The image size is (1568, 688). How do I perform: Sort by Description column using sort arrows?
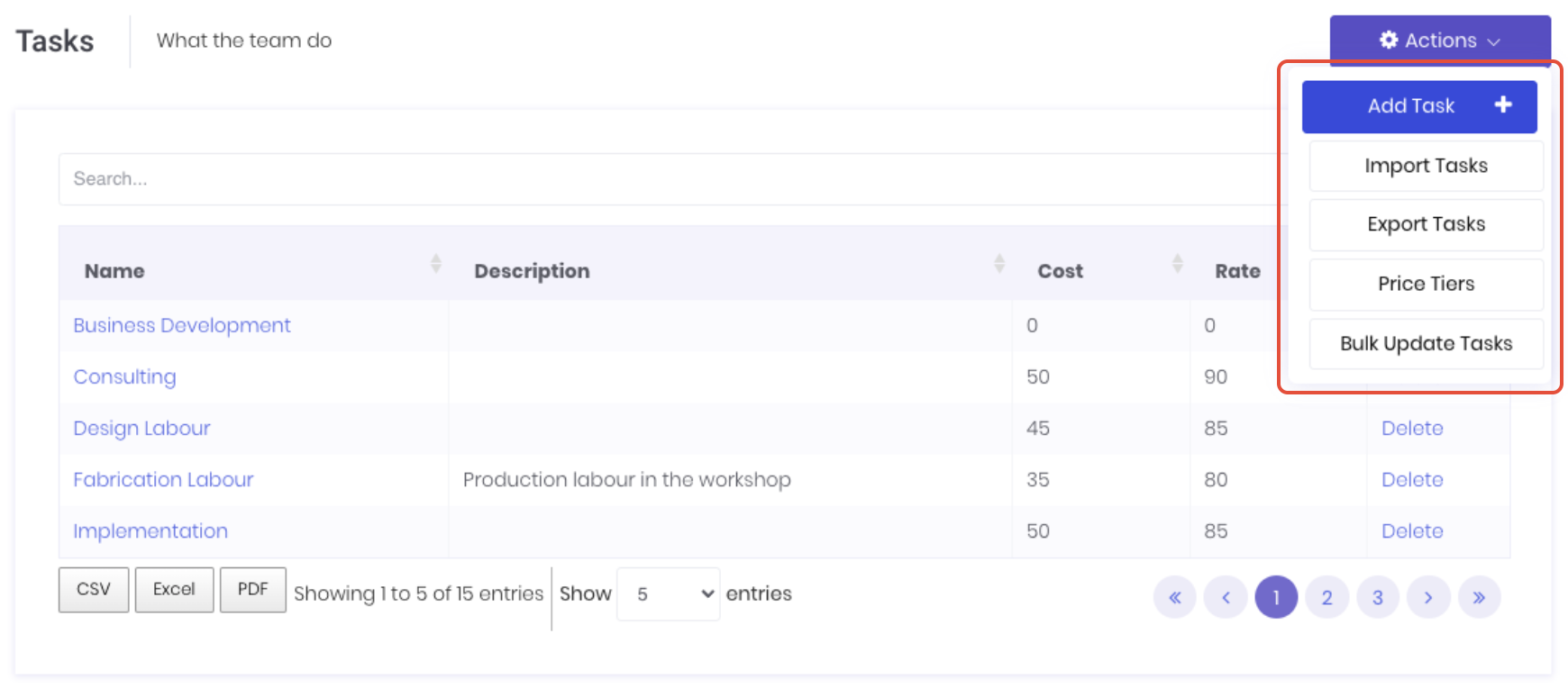tap(999, 263)
